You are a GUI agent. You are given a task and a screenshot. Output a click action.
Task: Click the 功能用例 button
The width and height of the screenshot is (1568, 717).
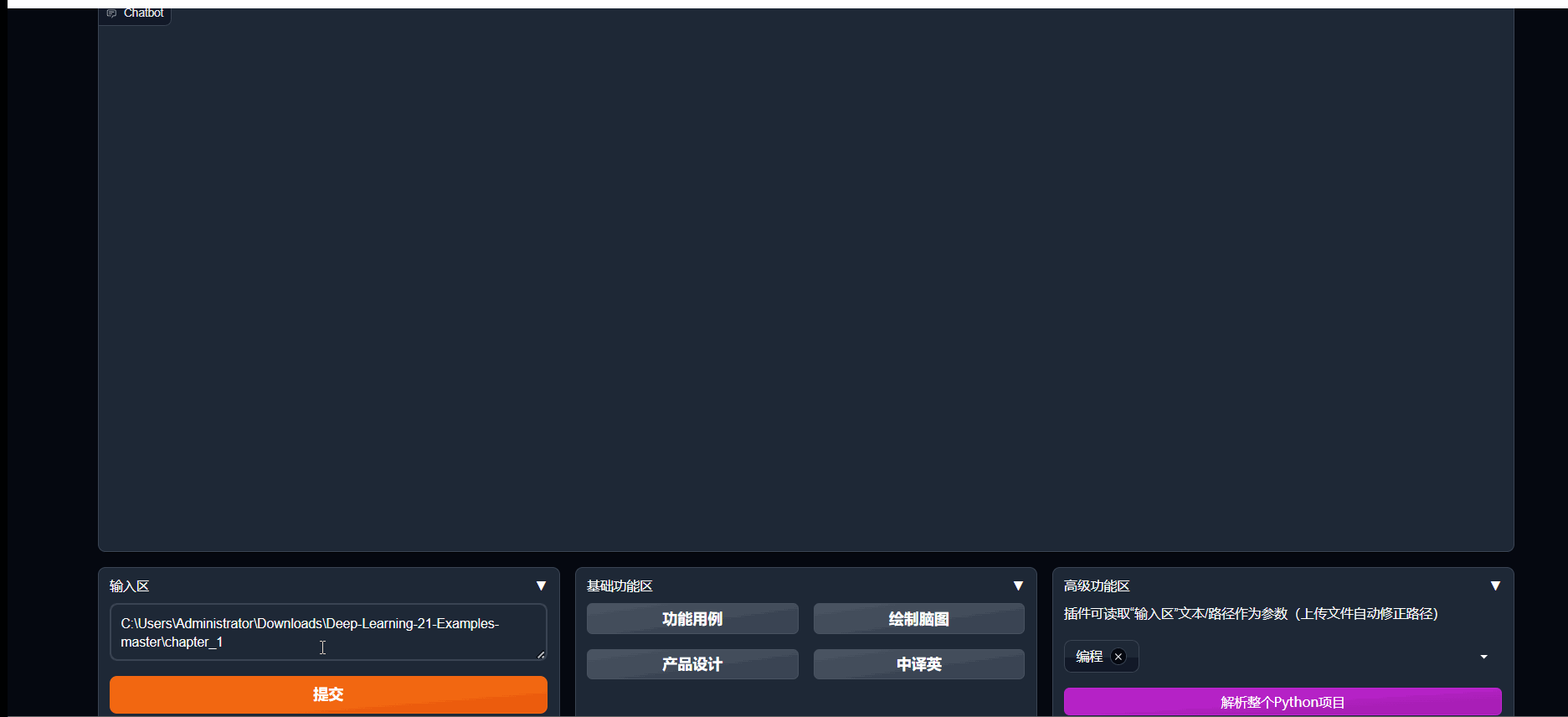pyautogui.click(x=692, y=619)
